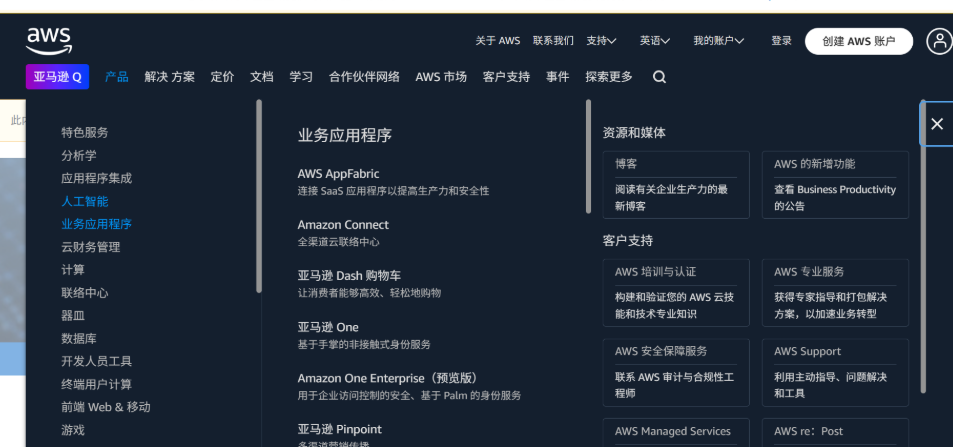
Task: Click the 业务应用程序 section heading
Action: pos(345,135)
